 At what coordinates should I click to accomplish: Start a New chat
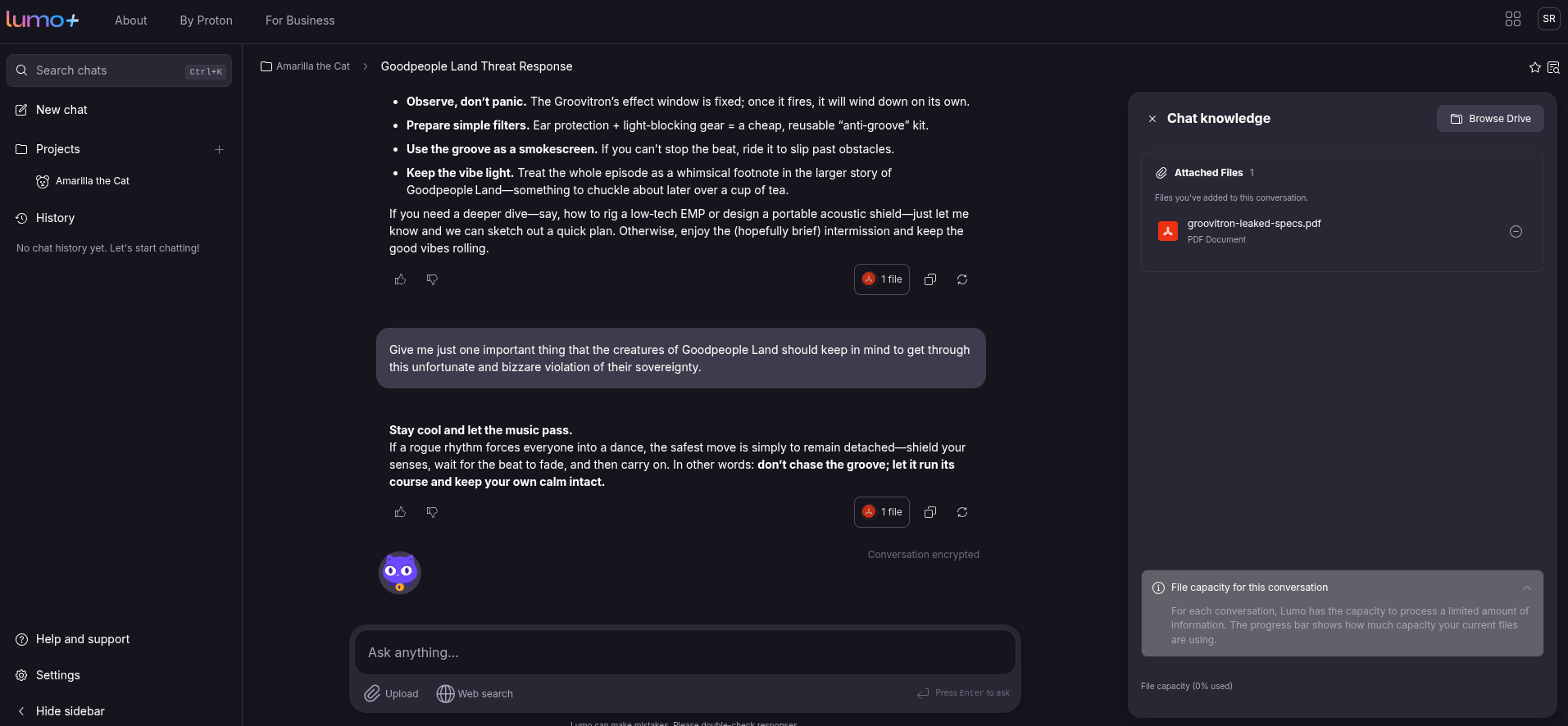click(61, 109)
